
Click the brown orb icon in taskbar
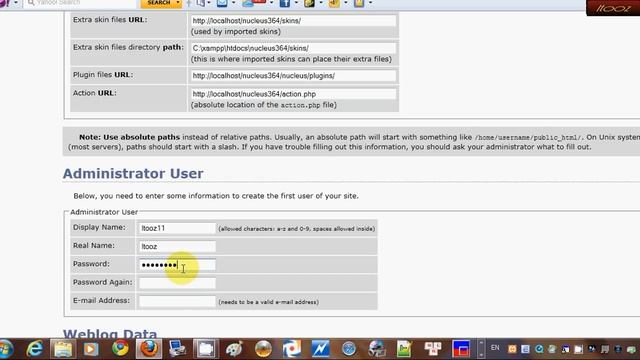pos(263,349)
